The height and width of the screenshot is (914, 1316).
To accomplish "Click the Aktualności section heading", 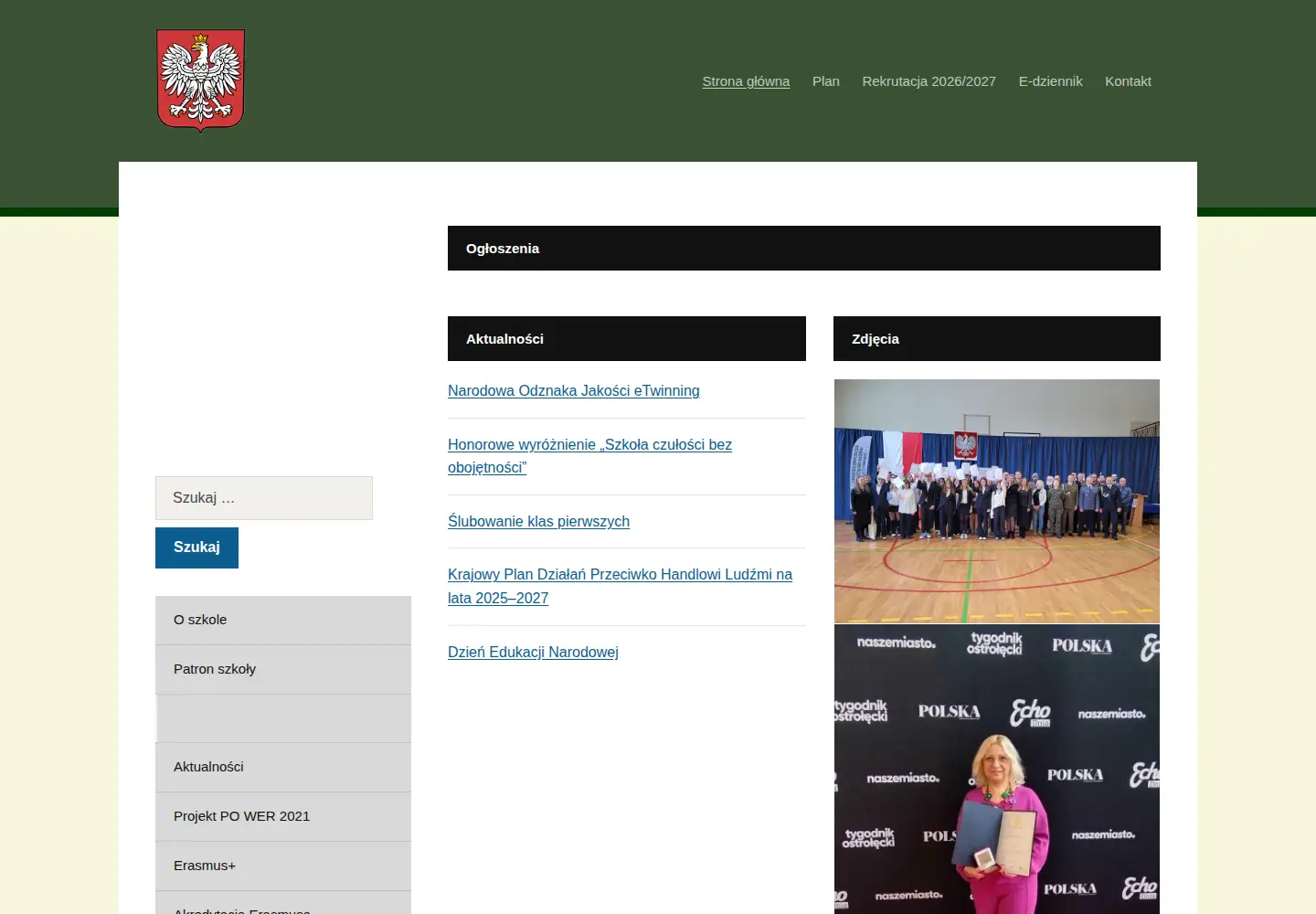I will coord(627,339).
